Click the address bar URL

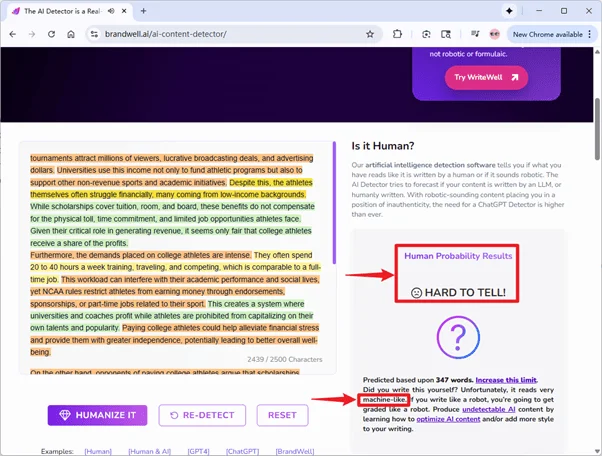166,34
